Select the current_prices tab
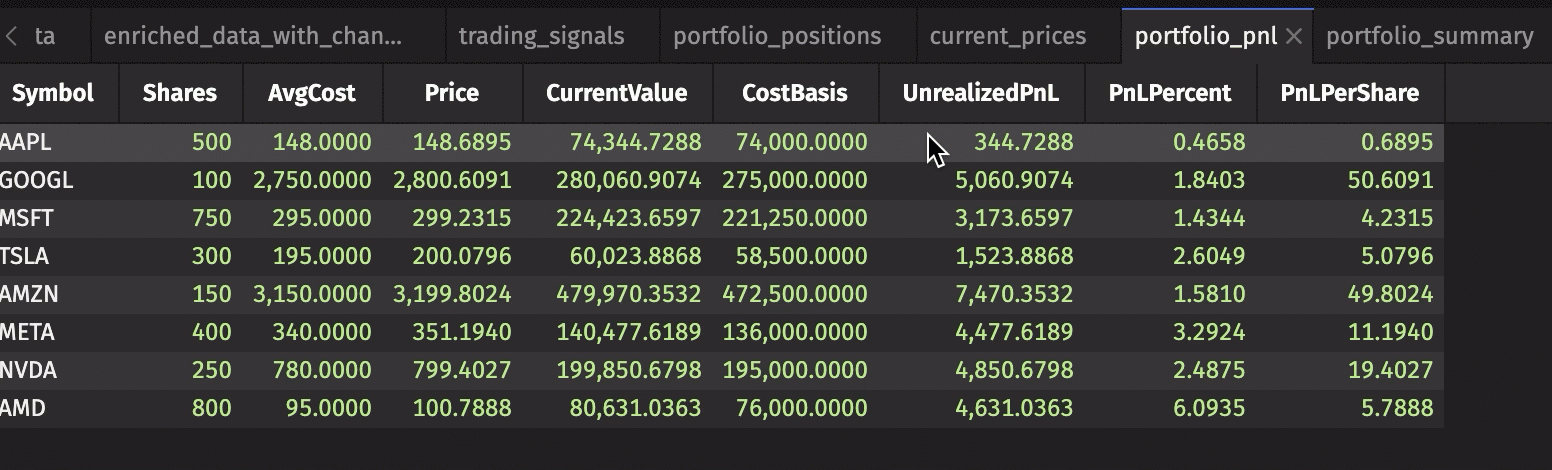 pyautogui.click(x=1007, y=37)
